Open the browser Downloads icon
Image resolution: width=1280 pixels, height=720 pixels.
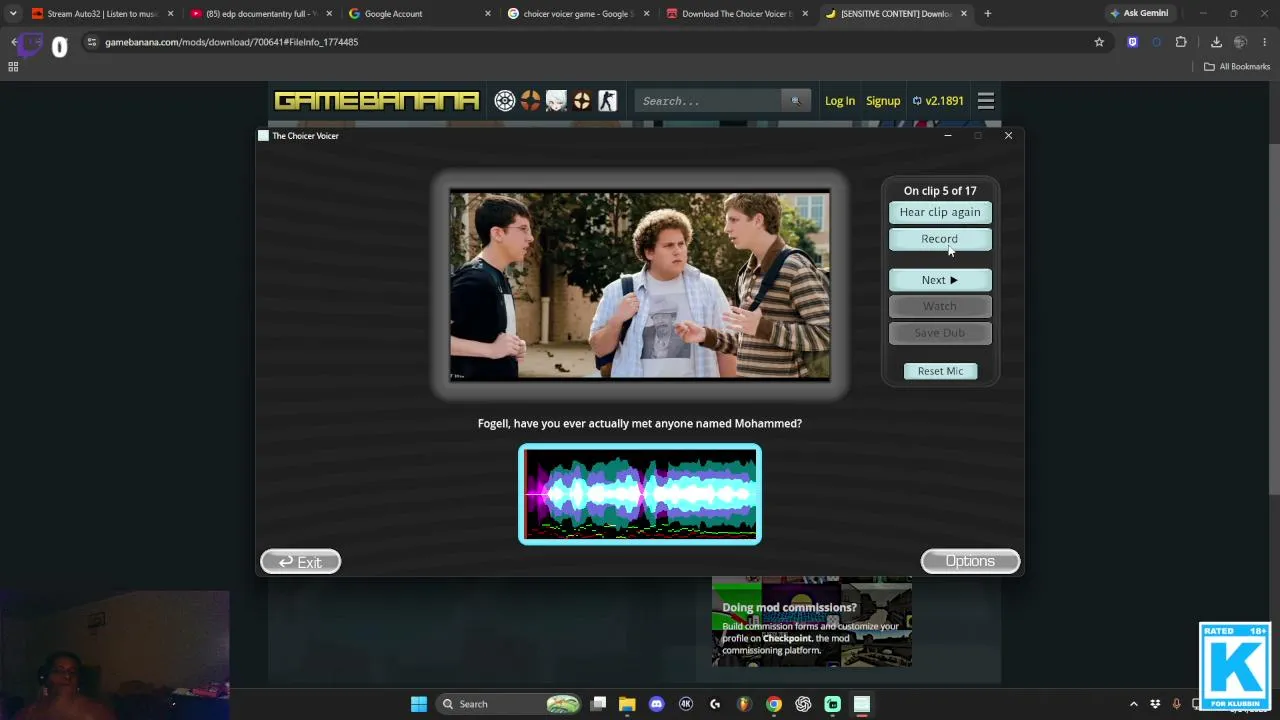tap(1216, 42)
